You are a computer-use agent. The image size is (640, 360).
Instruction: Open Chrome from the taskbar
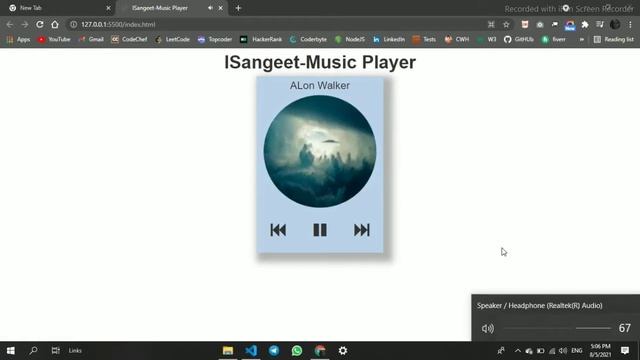point(320,351)
